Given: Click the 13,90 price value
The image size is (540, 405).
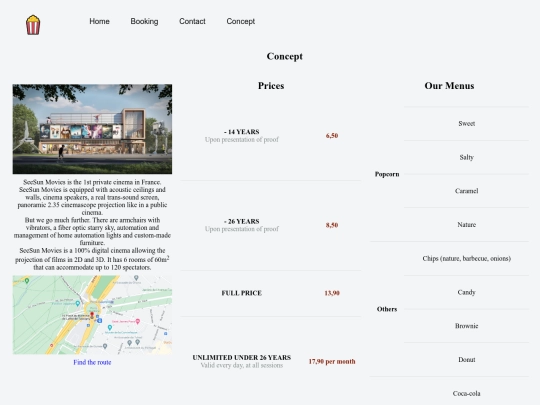Looking at the screenshot, I should (332, 293).
